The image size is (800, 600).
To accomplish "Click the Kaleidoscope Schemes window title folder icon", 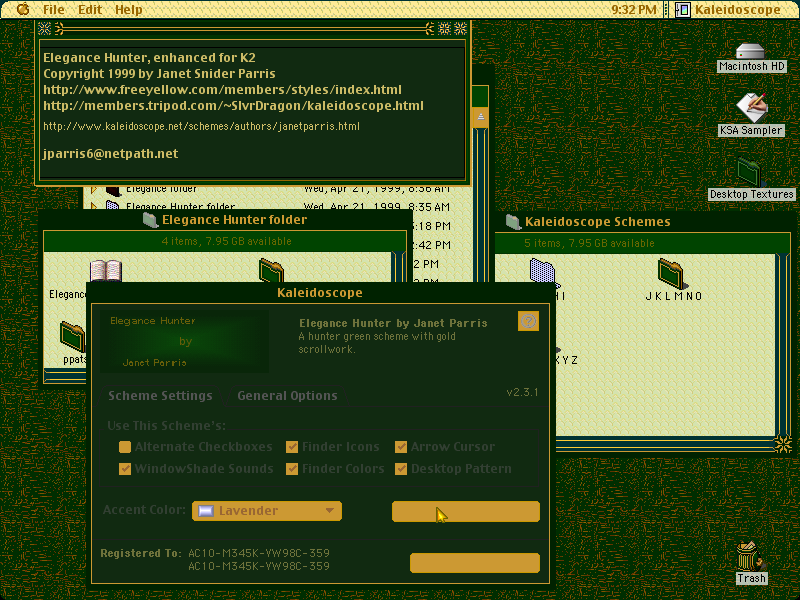I will 513,221.
